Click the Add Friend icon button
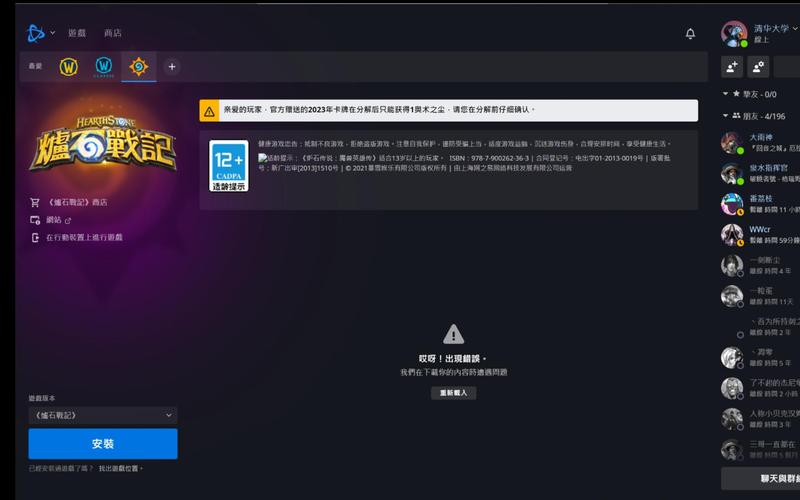Viewport: 800px width, 500px height. 732,67
